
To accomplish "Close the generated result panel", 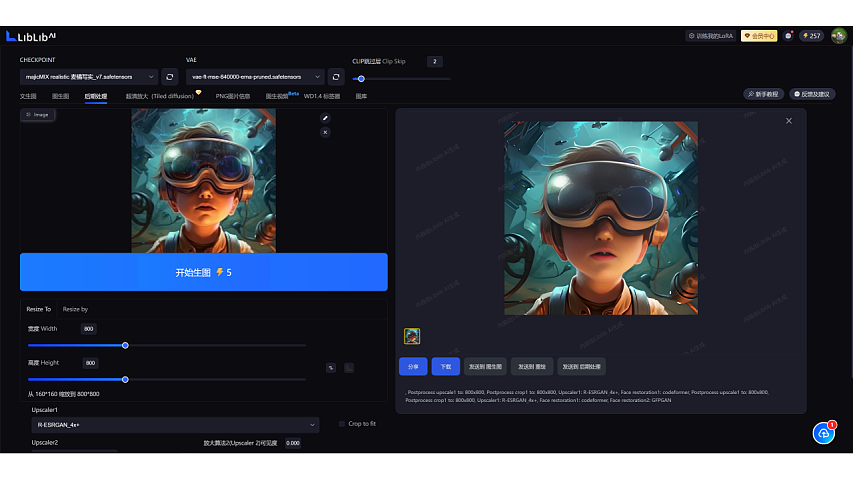I will pos(789,121).
